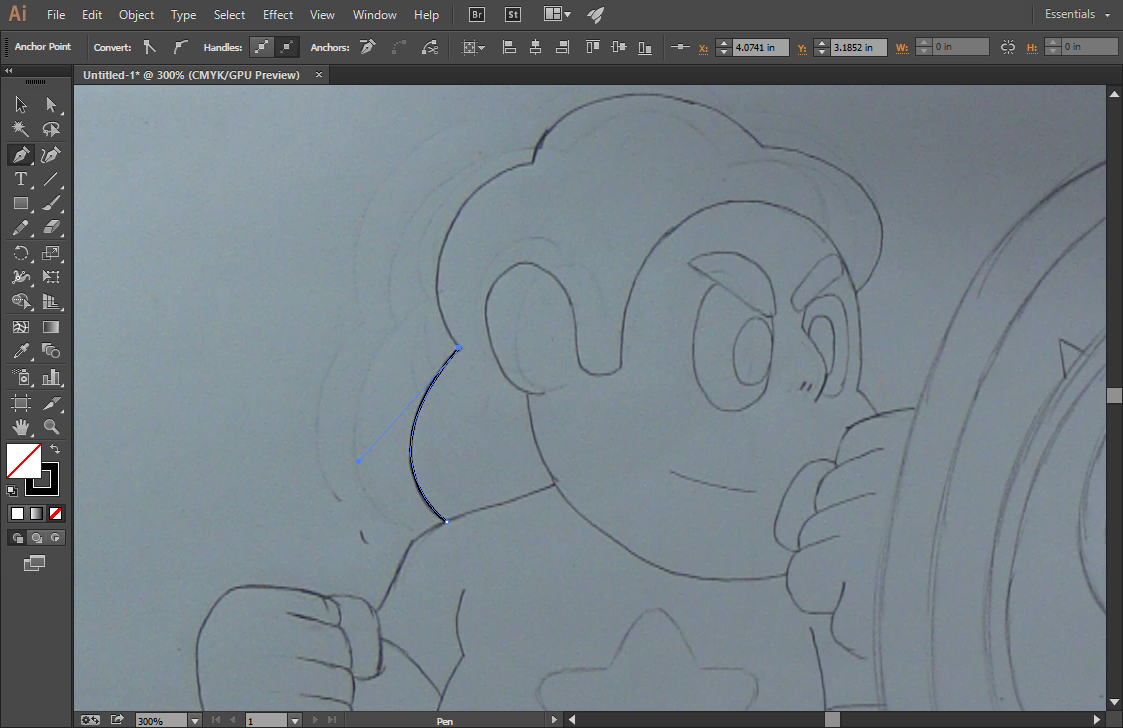Expand the artboard navigation dropdown
The image size is (1123, 728).
[295, 721]
